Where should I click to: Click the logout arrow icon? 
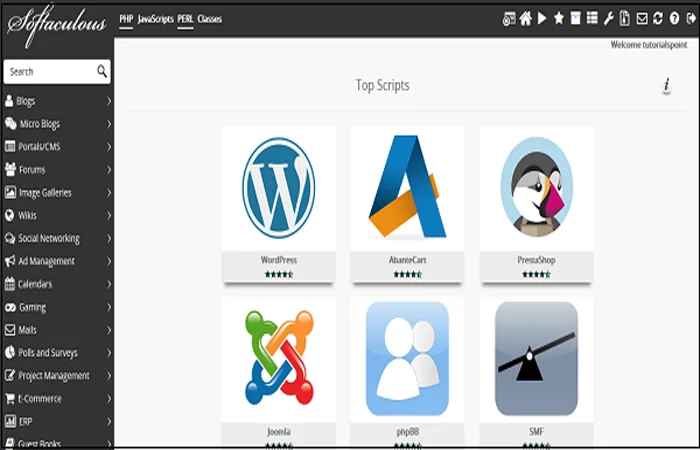[x=691, y=18]
